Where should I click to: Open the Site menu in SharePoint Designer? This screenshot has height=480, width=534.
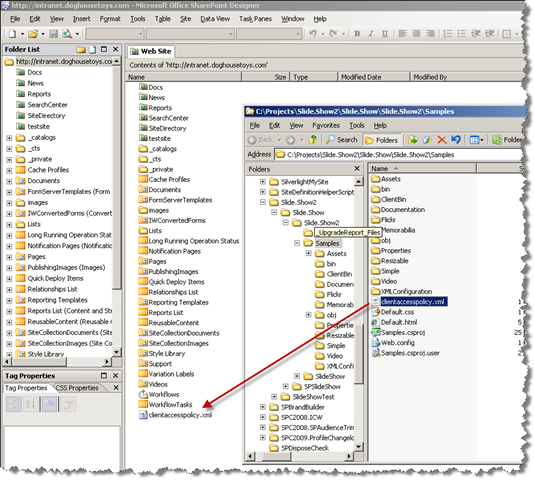[185, 19]
